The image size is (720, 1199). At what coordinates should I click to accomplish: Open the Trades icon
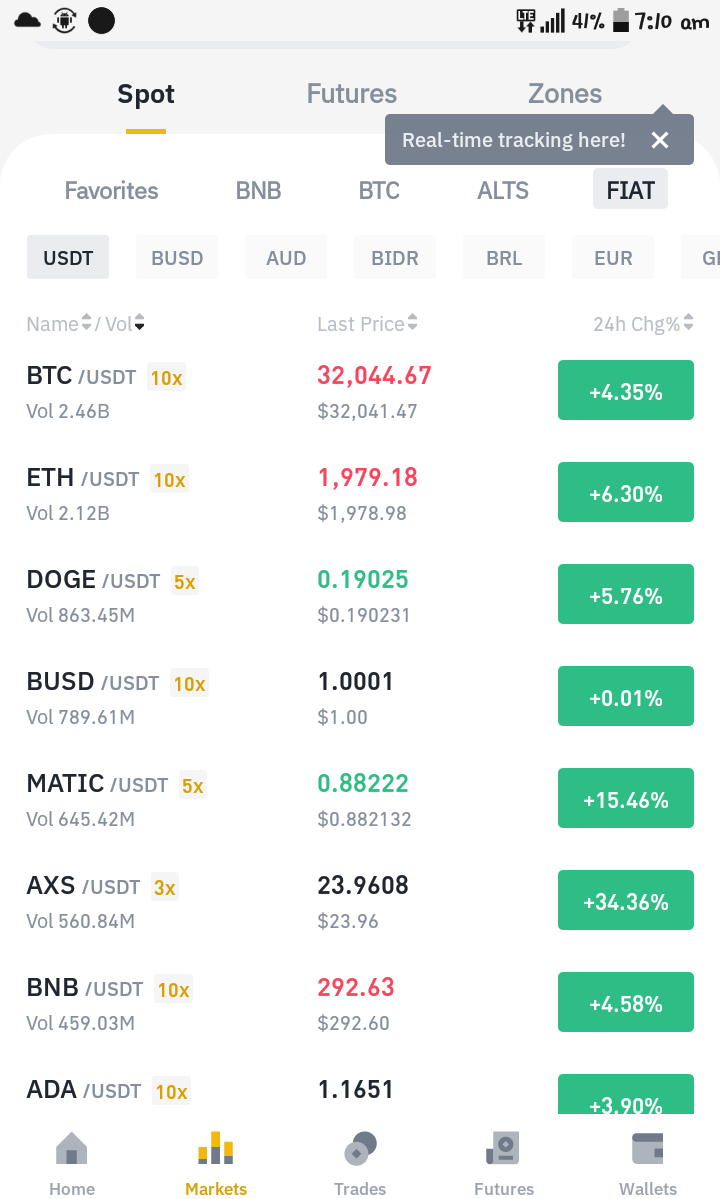click(360, 1148)
